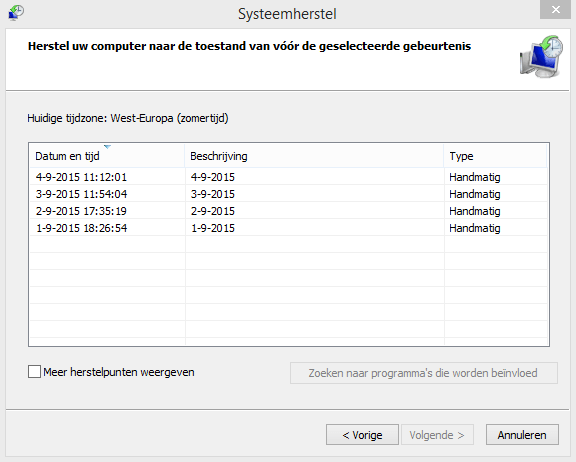
Task: Click description 3-9-2015 in Beschrijving column
Action: 213,194
